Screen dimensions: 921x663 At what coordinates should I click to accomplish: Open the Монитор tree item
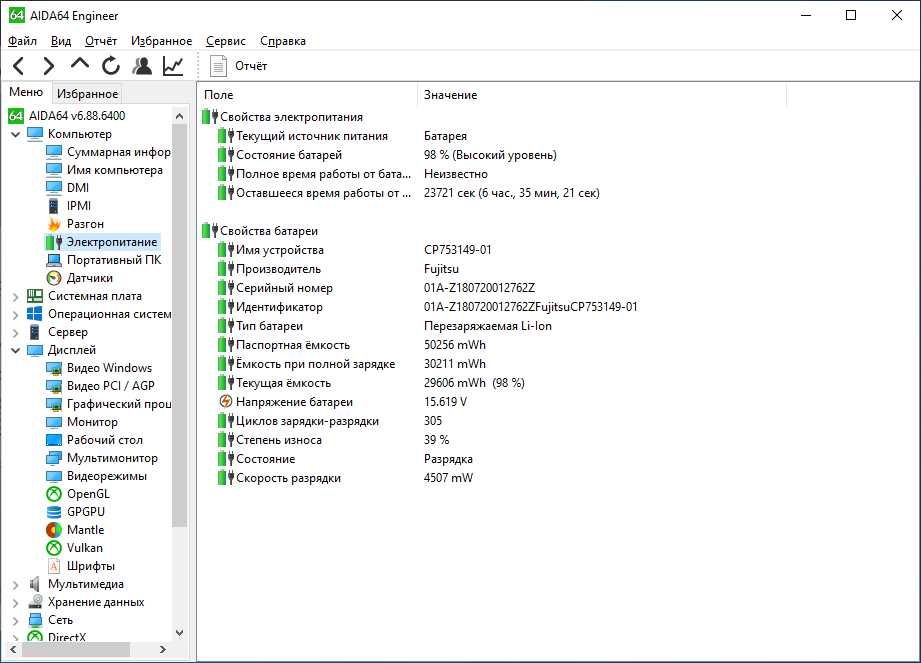pos(82,422)
